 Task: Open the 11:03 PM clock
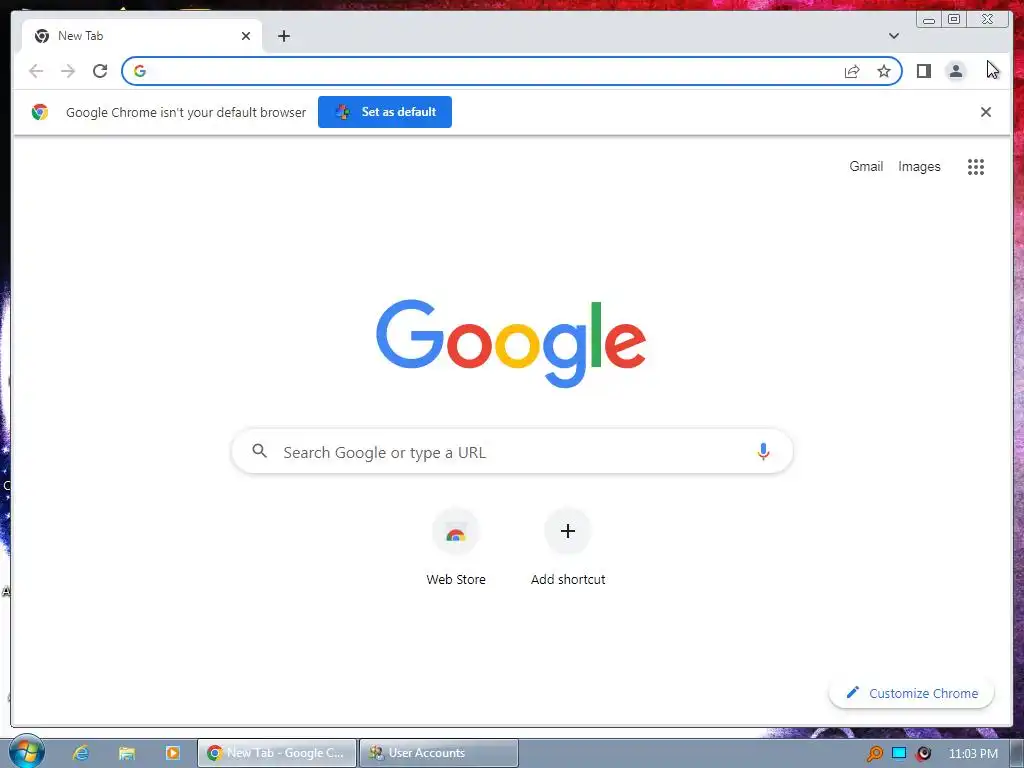973,754
